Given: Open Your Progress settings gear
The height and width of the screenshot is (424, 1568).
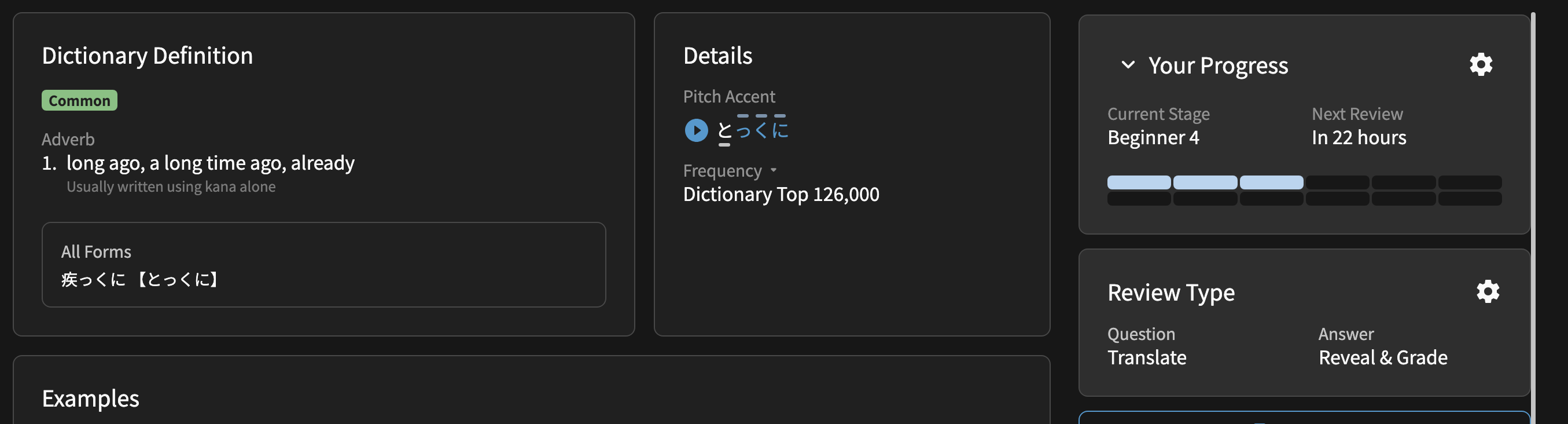Looking at the screenshot, I should 1481,64.
